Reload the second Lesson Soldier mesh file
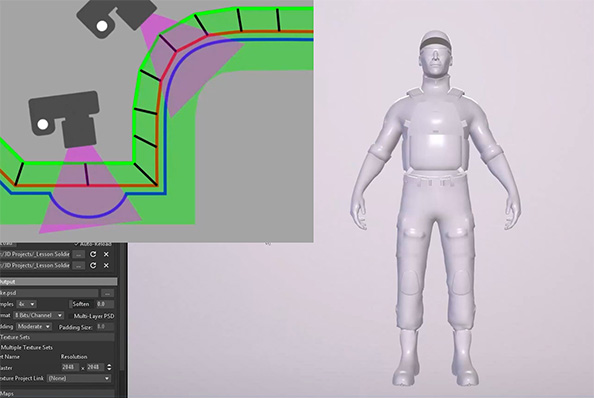Viewport: 594px width, 398px height. click(x=93, y=265)
